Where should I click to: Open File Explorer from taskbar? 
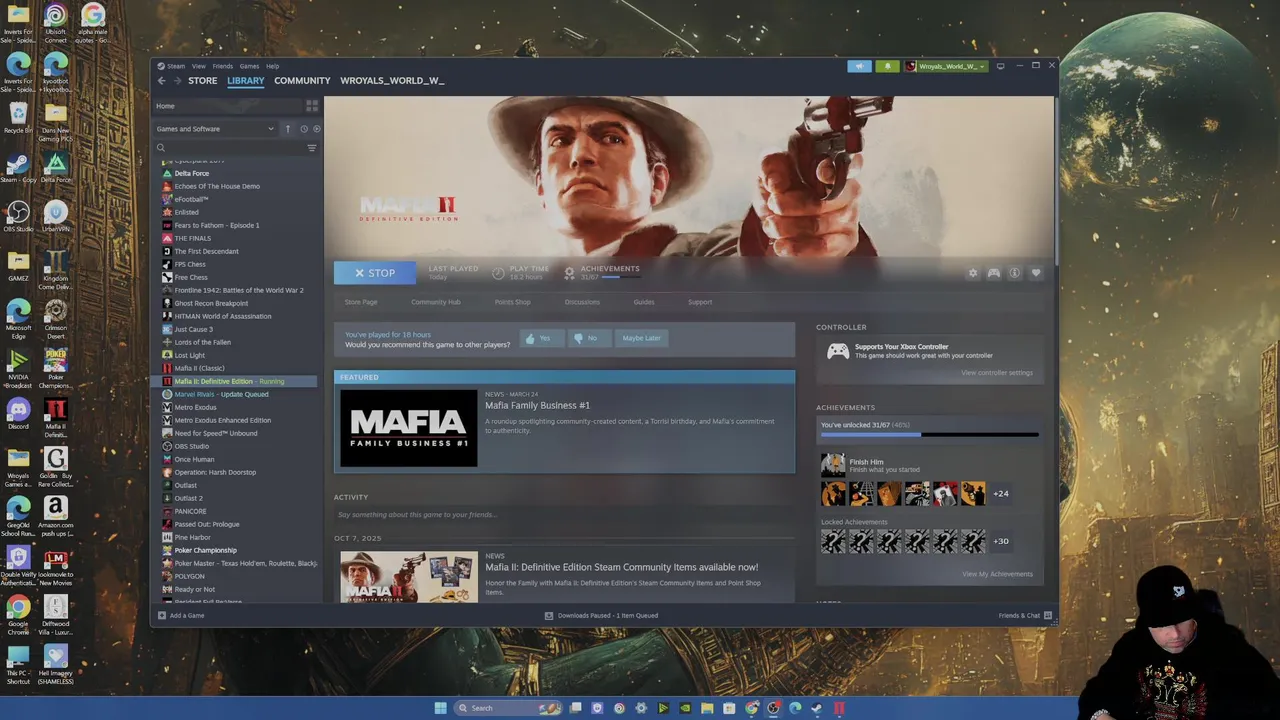707,708
